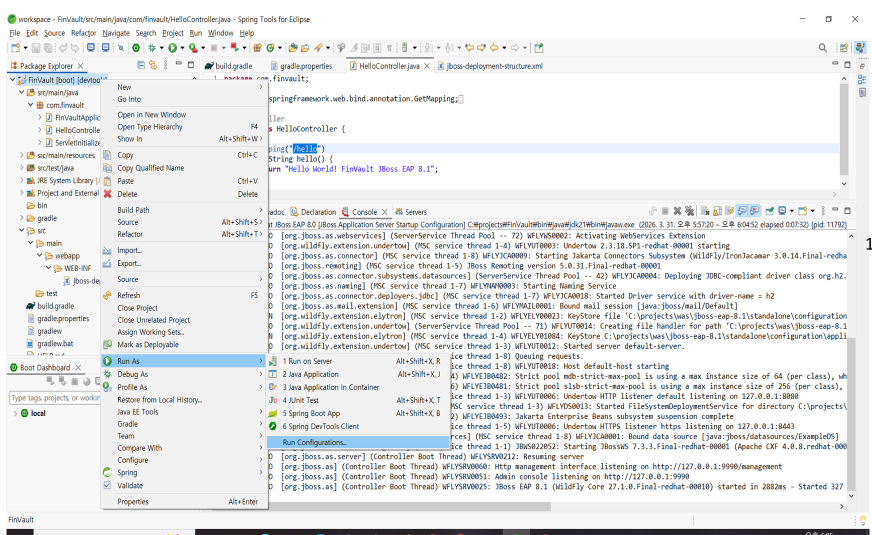Switch to the Declaration view tab

[x=313, y=212]
